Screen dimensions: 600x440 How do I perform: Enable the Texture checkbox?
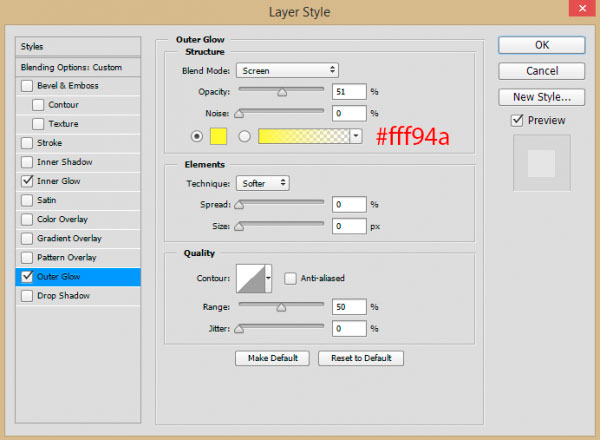coord(38,124)
